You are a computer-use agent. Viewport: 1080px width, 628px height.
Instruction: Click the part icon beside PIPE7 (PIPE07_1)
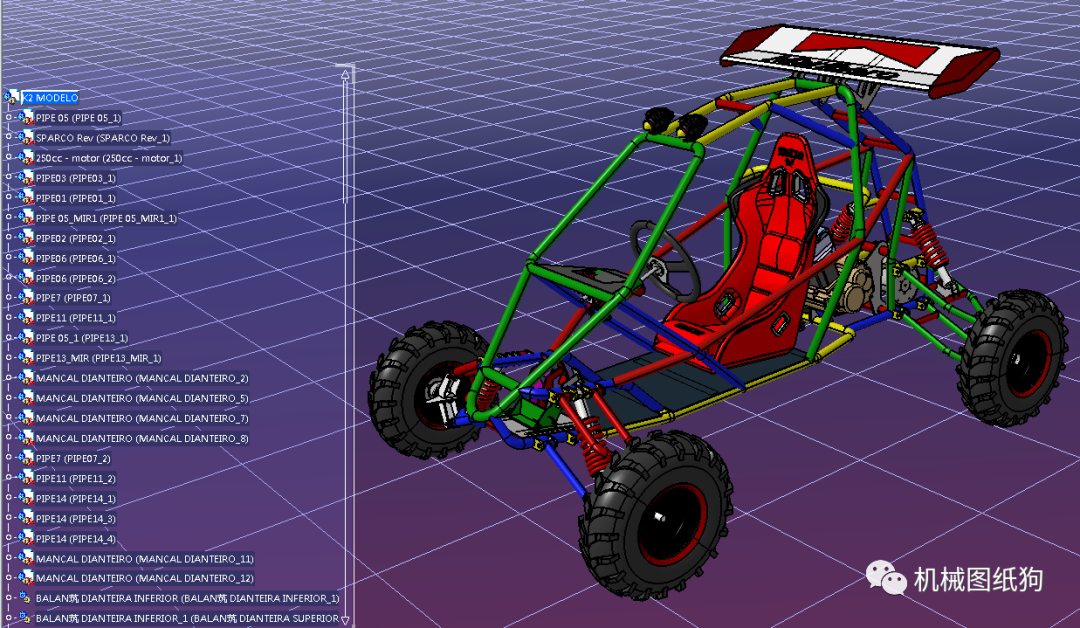(x=25, y=297)
